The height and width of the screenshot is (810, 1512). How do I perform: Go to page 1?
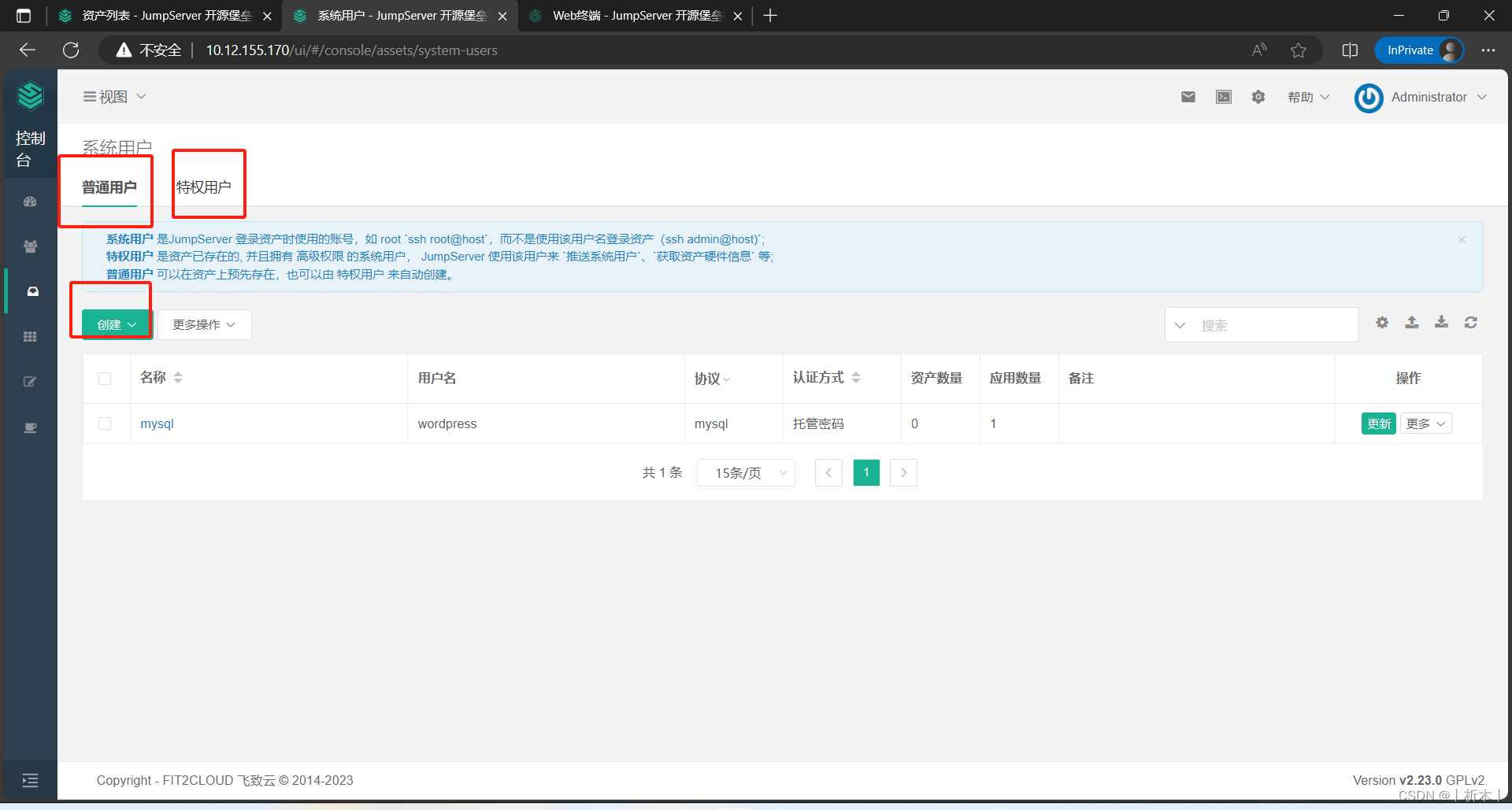click(x=866, y=472)
